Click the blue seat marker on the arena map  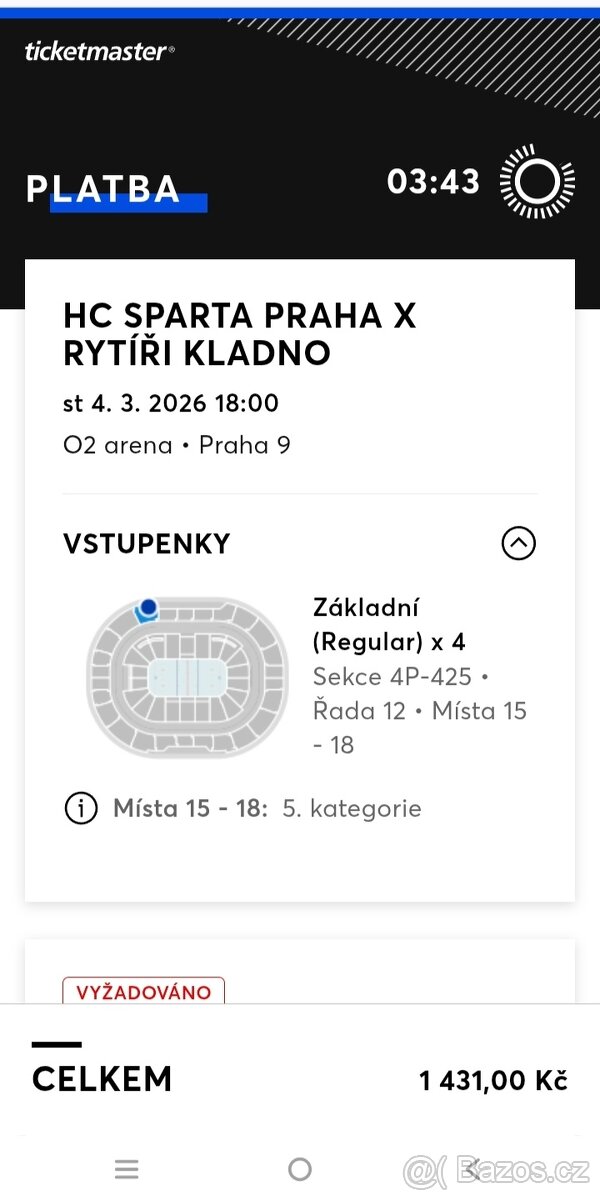(x=148, y=607)
